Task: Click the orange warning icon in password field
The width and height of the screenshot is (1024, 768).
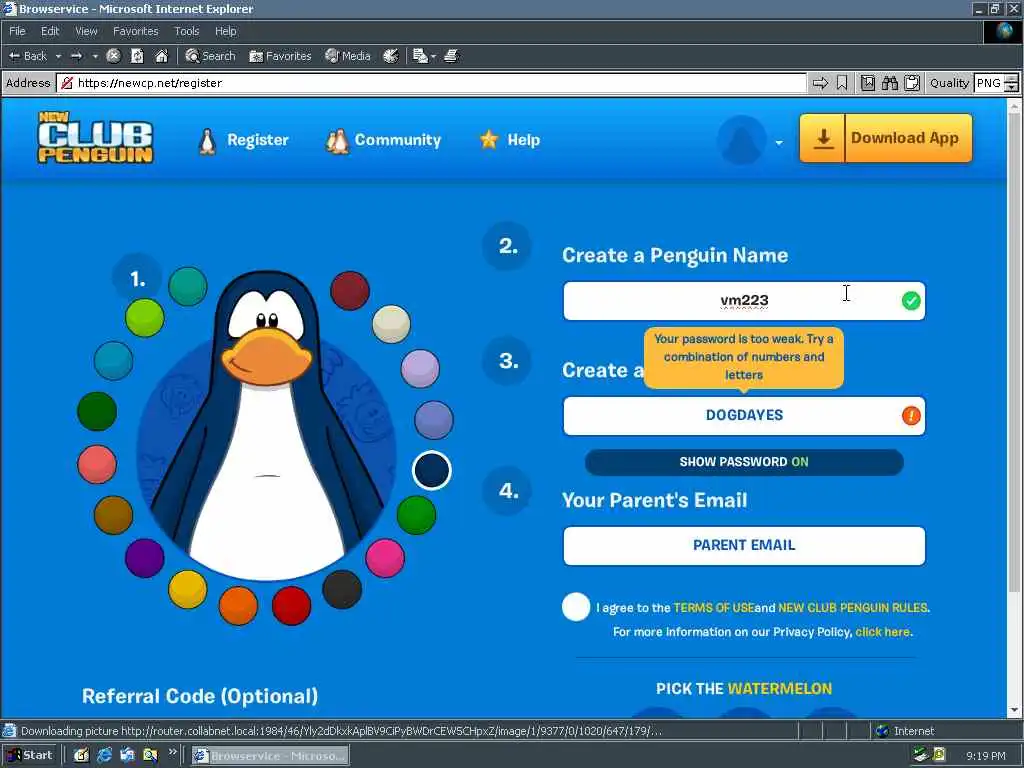Action: (911, 415)
